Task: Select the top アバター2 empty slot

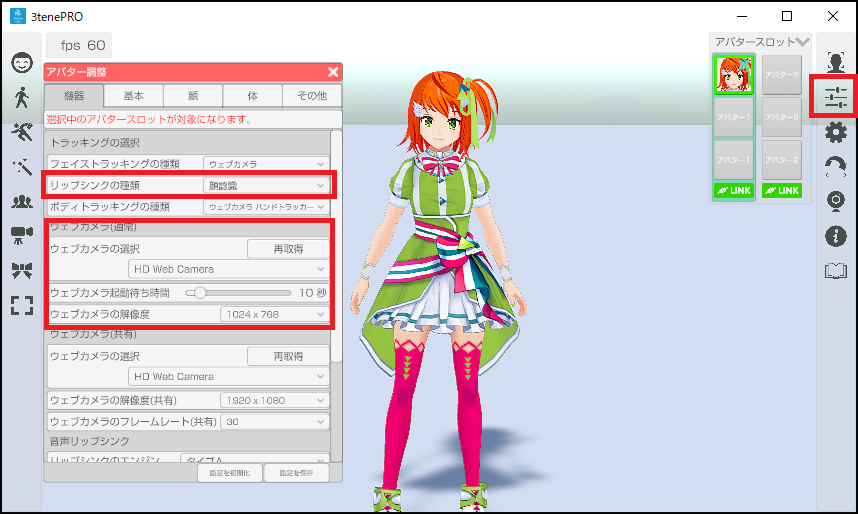Action: tap(781, 74)
